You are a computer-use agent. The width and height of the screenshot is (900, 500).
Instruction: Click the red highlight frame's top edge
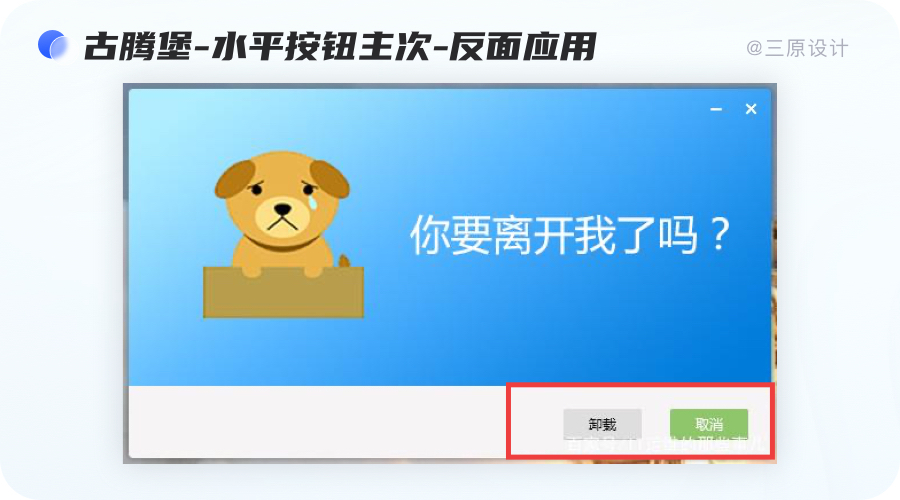[x=641, y=385]
